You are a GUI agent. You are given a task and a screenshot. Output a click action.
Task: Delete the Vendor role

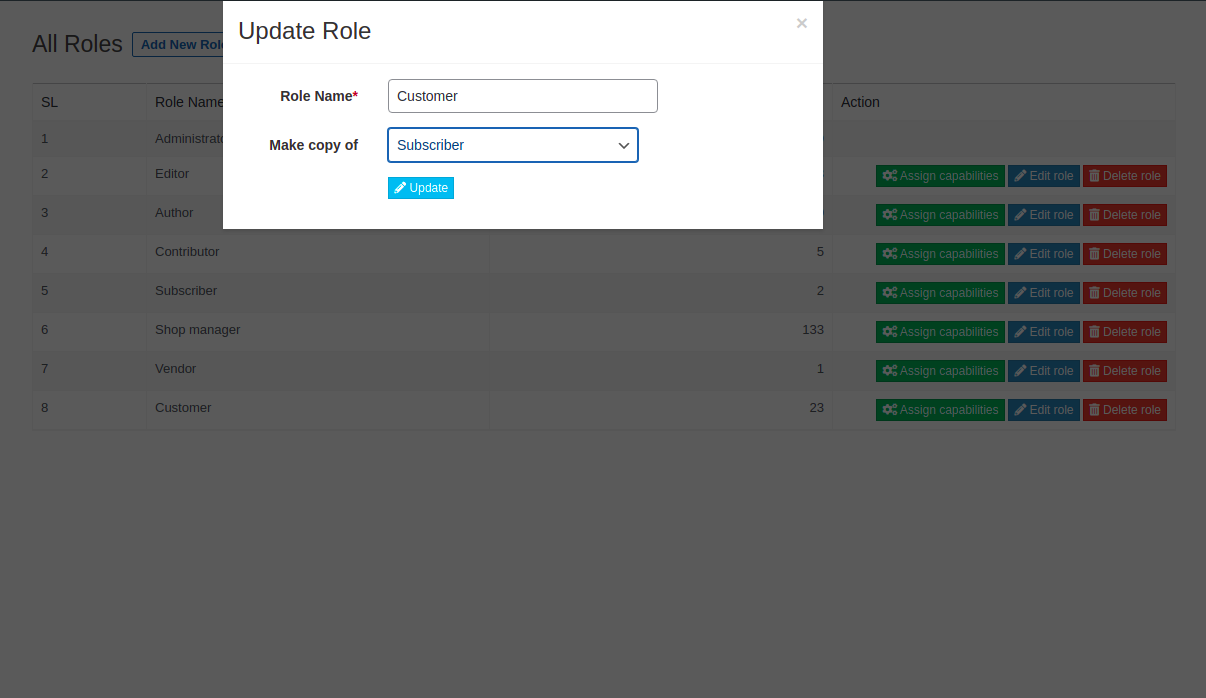1125,371
